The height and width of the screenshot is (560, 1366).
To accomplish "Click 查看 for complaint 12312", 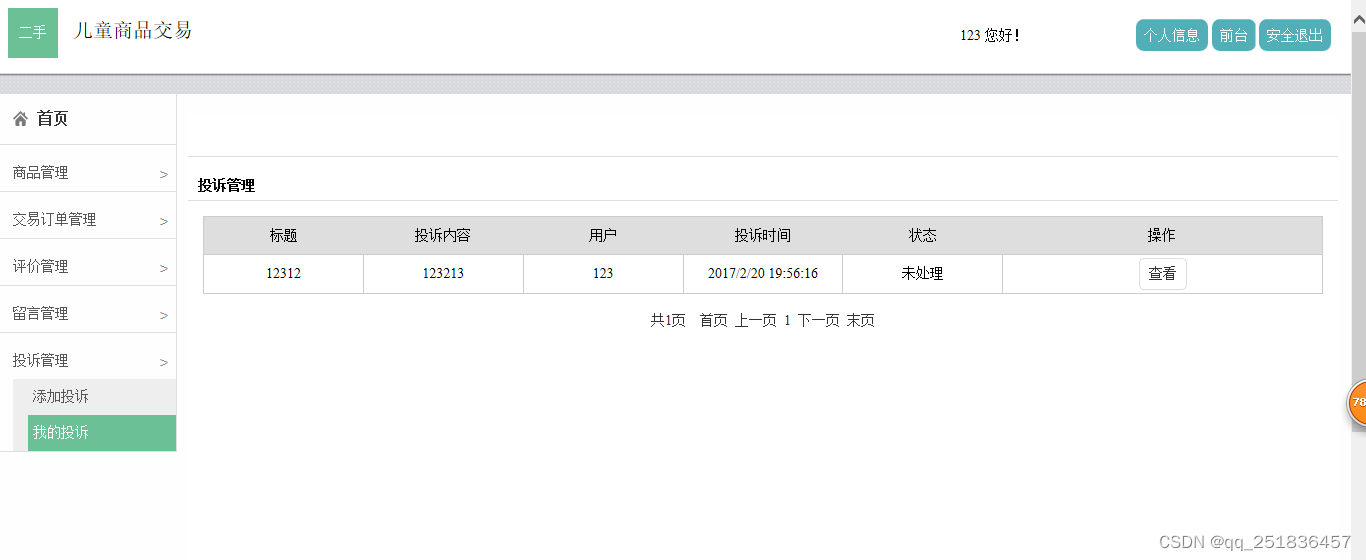I will (1162, 274).
